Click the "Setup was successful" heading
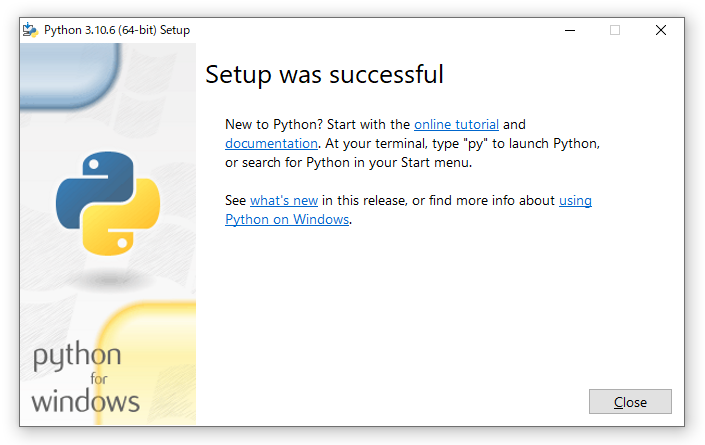This screenshot has height=445, width=705. pyautogui.click(x=324, y=75)
